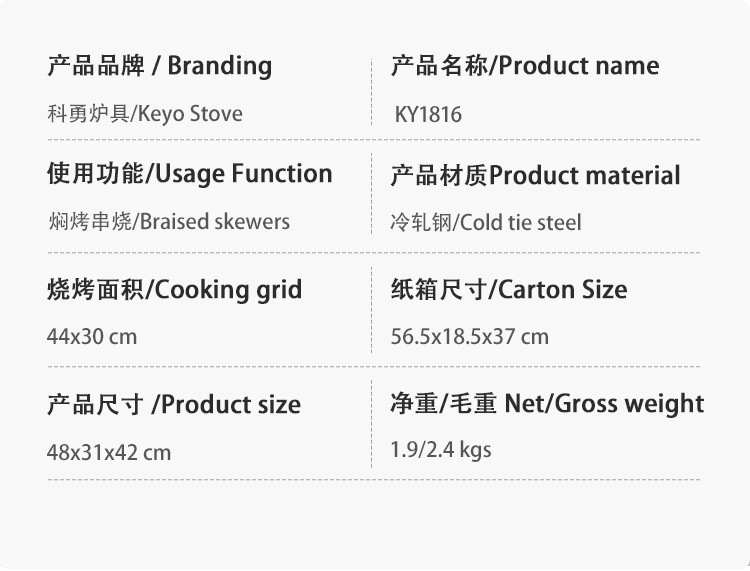Select the Chinese material text 冷轧钢

(x=421, y=223)
